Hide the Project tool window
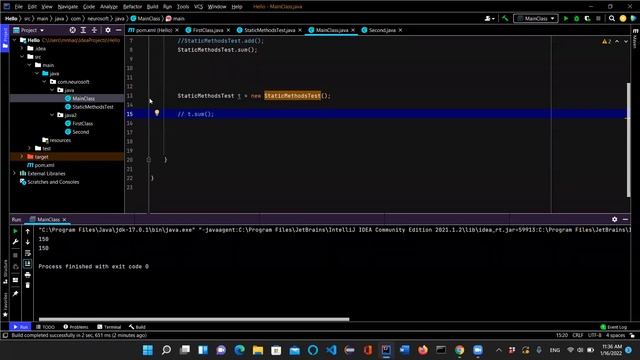This screenshot has height=360, width=640. click(x=118, y=30)
